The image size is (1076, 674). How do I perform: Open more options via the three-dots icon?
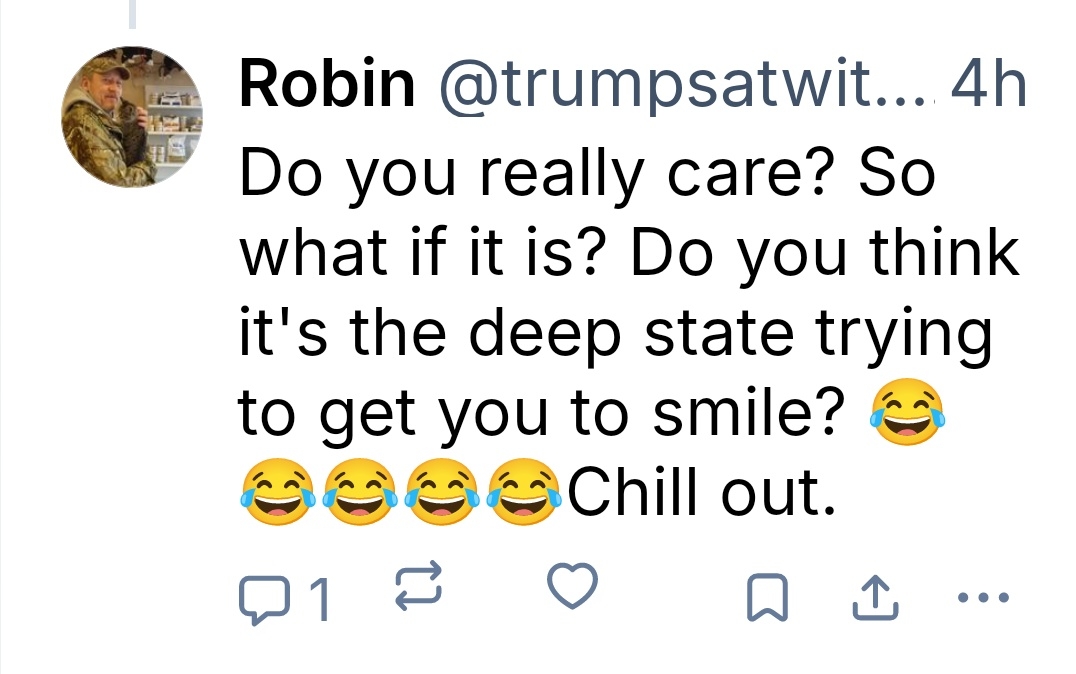tap(984, 598)
